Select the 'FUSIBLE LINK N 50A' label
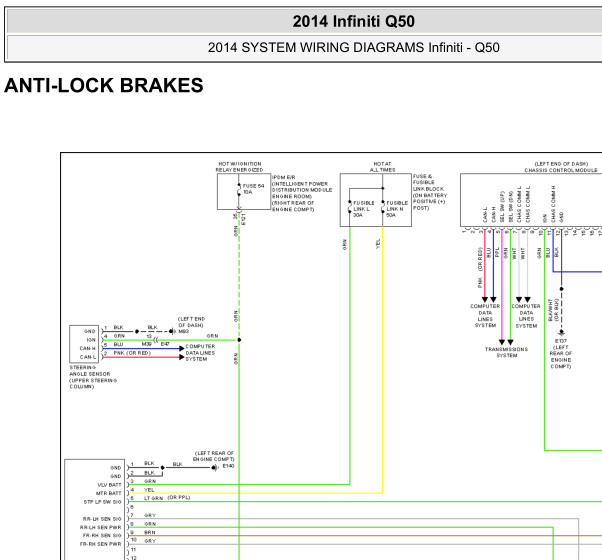This screenshot has height=560, width=602. point(397,209)
